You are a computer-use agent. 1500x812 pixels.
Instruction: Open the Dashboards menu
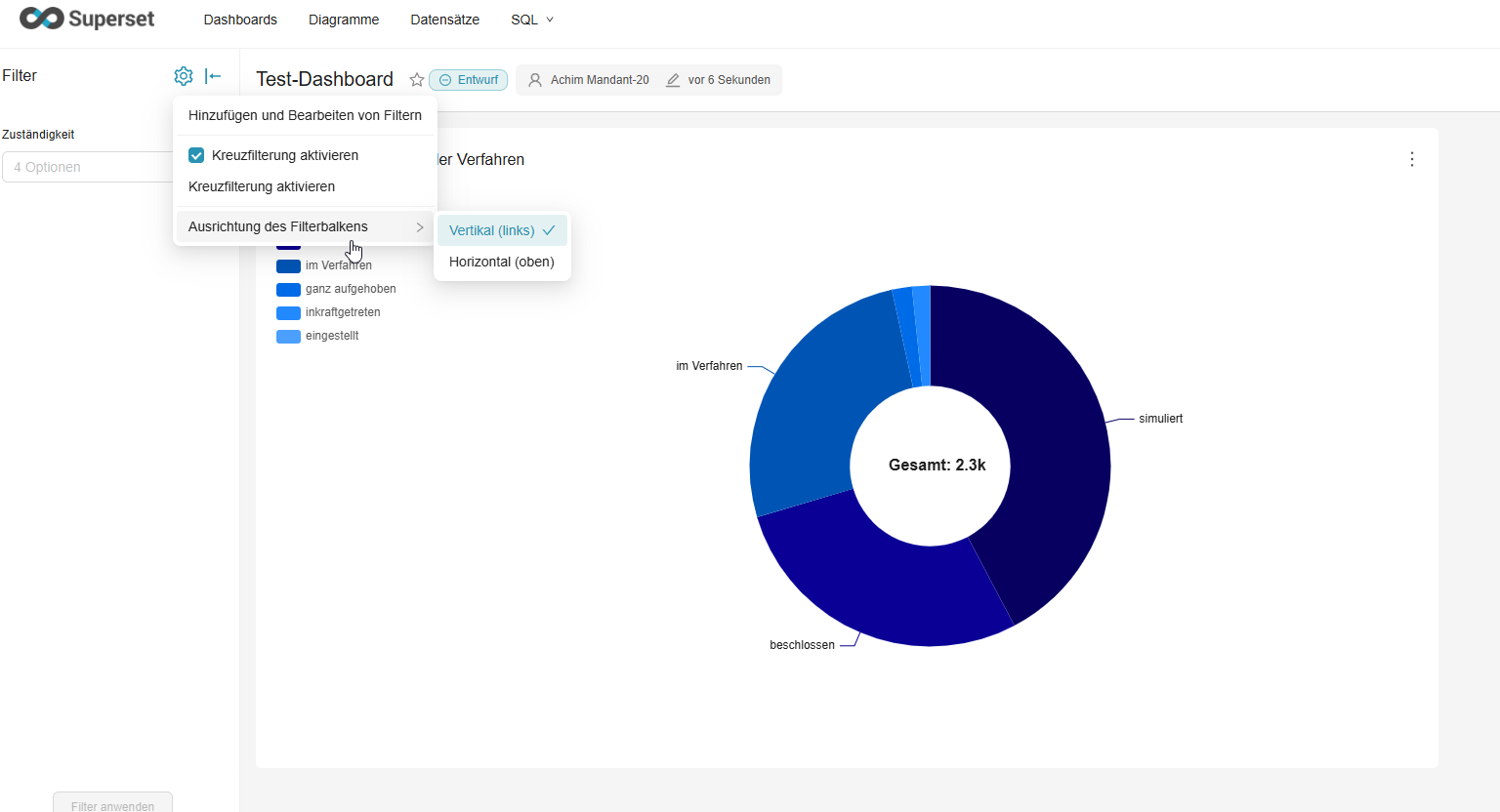[240, 20]
